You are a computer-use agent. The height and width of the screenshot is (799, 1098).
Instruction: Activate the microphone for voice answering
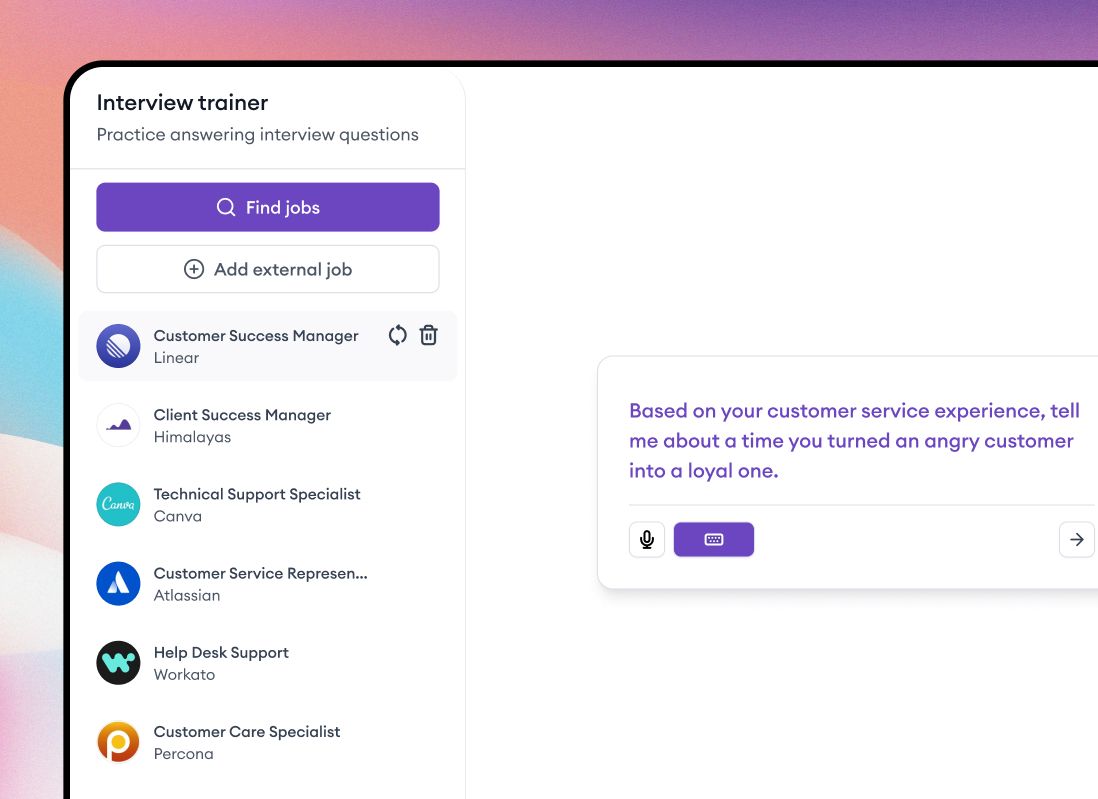click(646, 538)
